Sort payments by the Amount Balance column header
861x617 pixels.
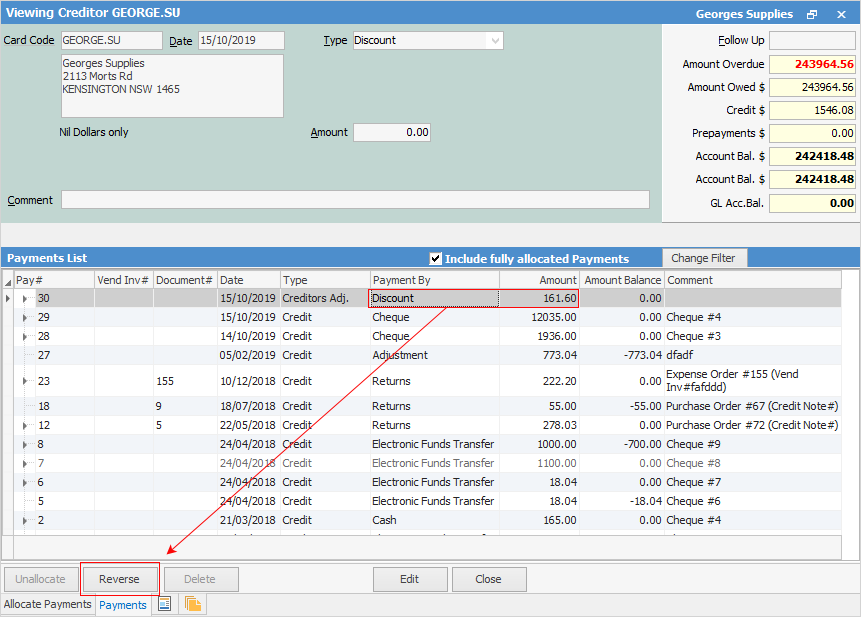coord(622,280)
